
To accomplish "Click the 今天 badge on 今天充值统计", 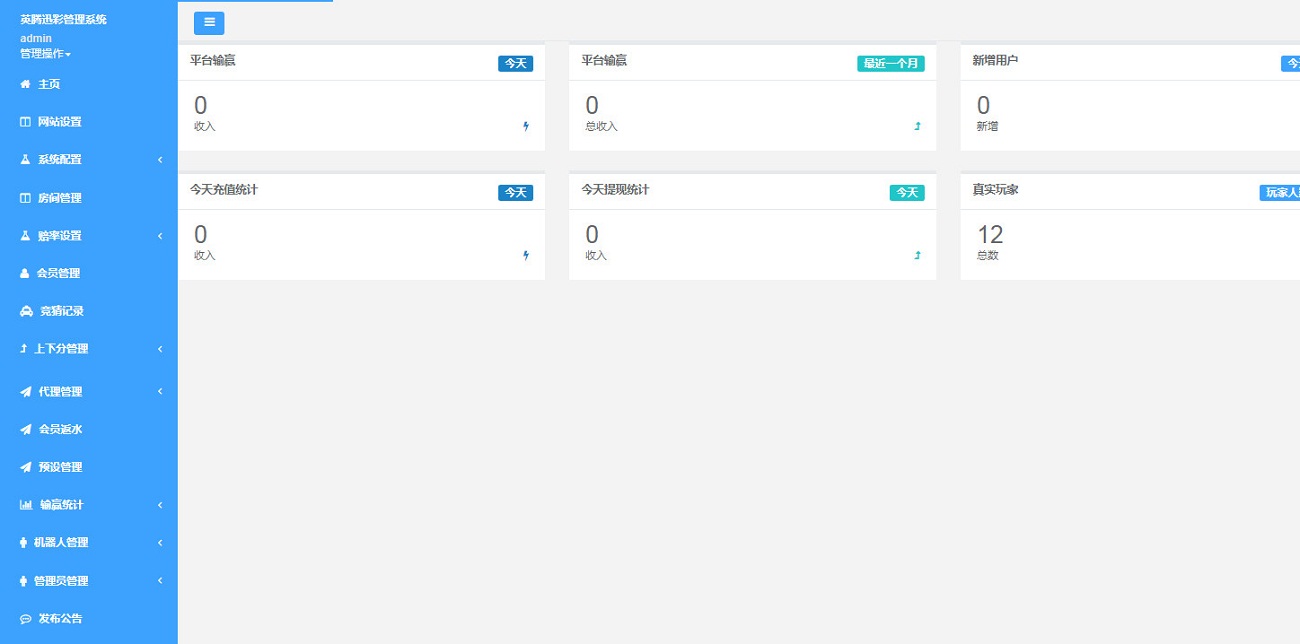I will (x=515, y=193).
